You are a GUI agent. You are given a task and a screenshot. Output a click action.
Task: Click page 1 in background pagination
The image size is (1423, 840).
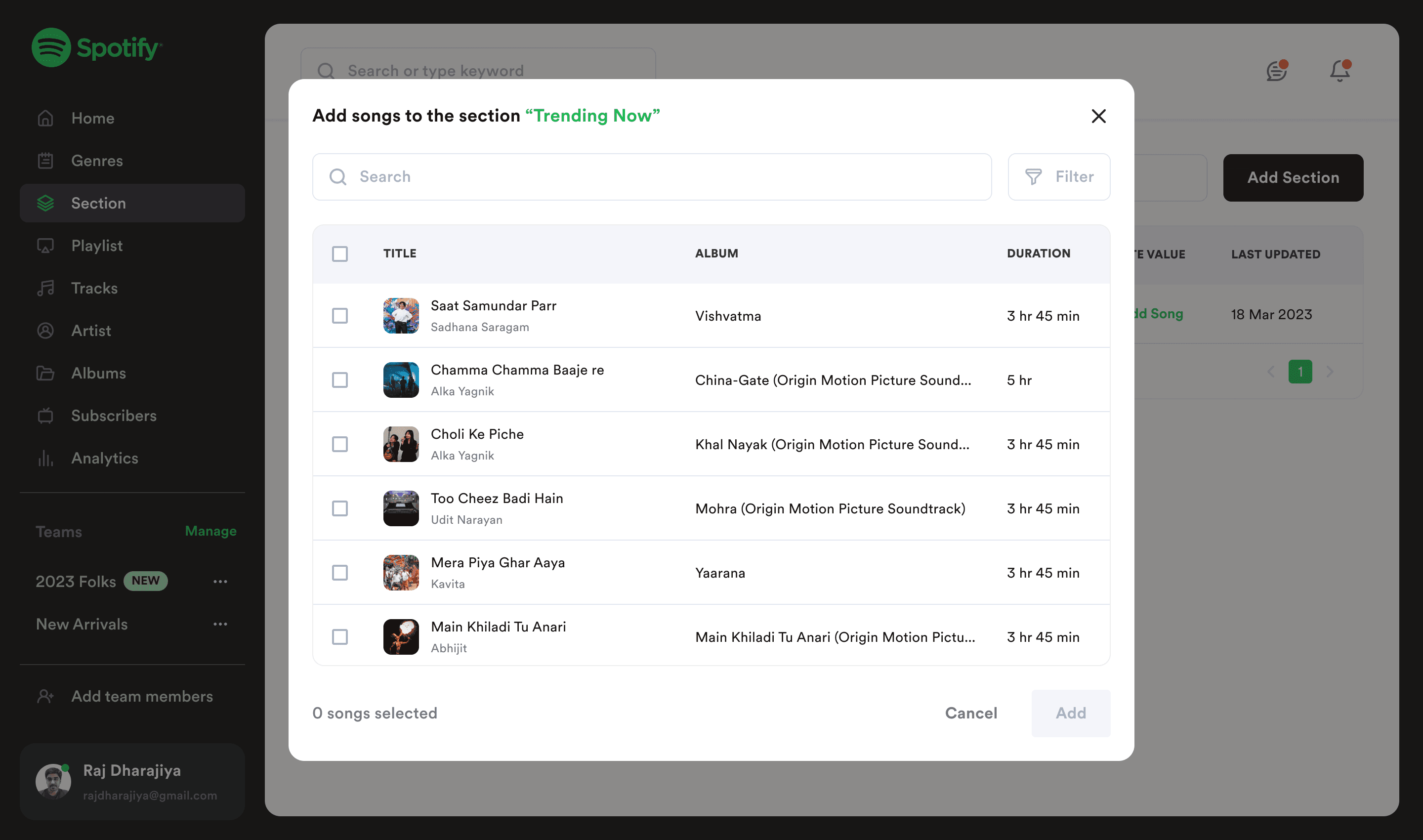pos(1300,371)
